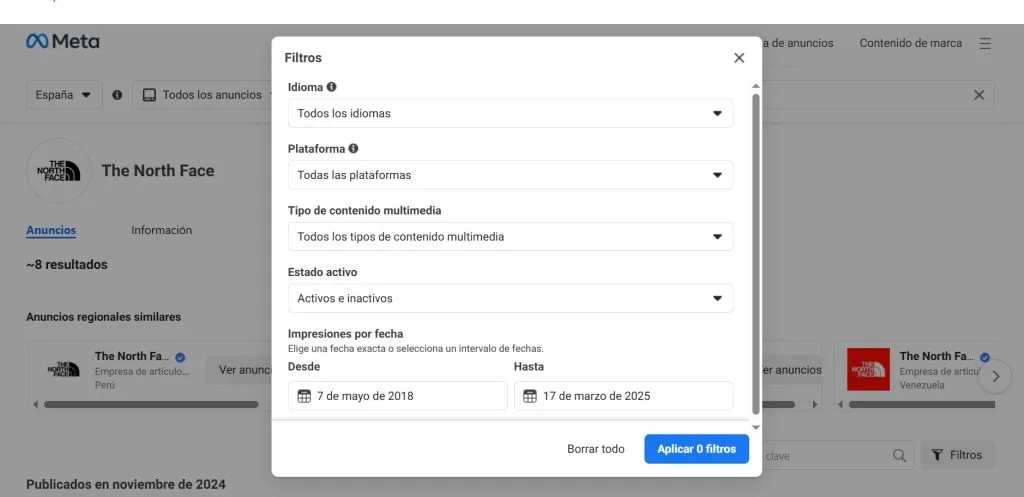Expand the Activos e inactivos dropdown
This screenshot has width=1024, height=497.
click(509, 298)
